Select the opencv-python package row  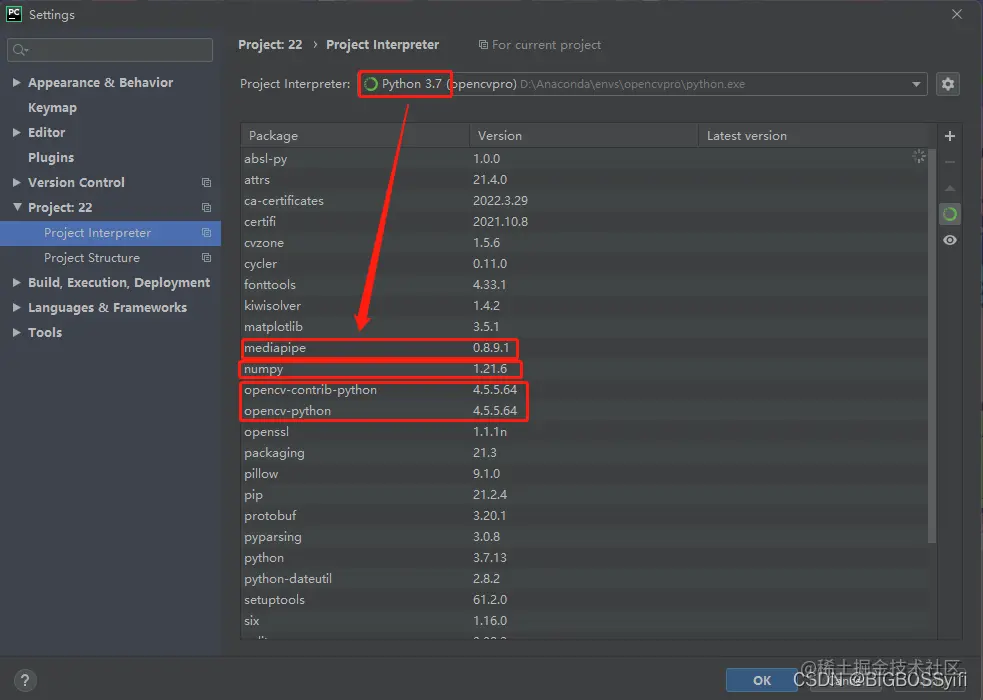click(584, 411)
